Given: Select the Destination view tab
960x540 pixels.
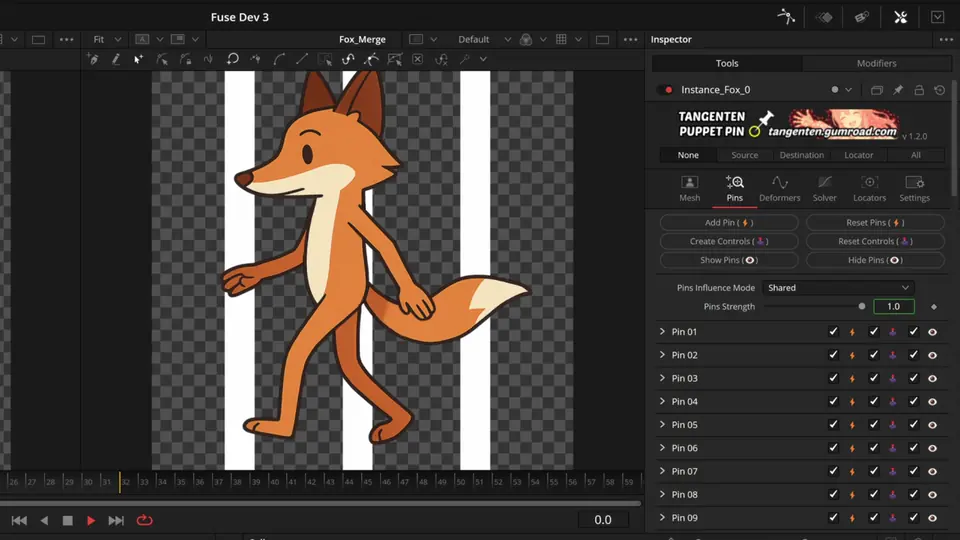Looking at the screenshot, I should tap(801, 155).
